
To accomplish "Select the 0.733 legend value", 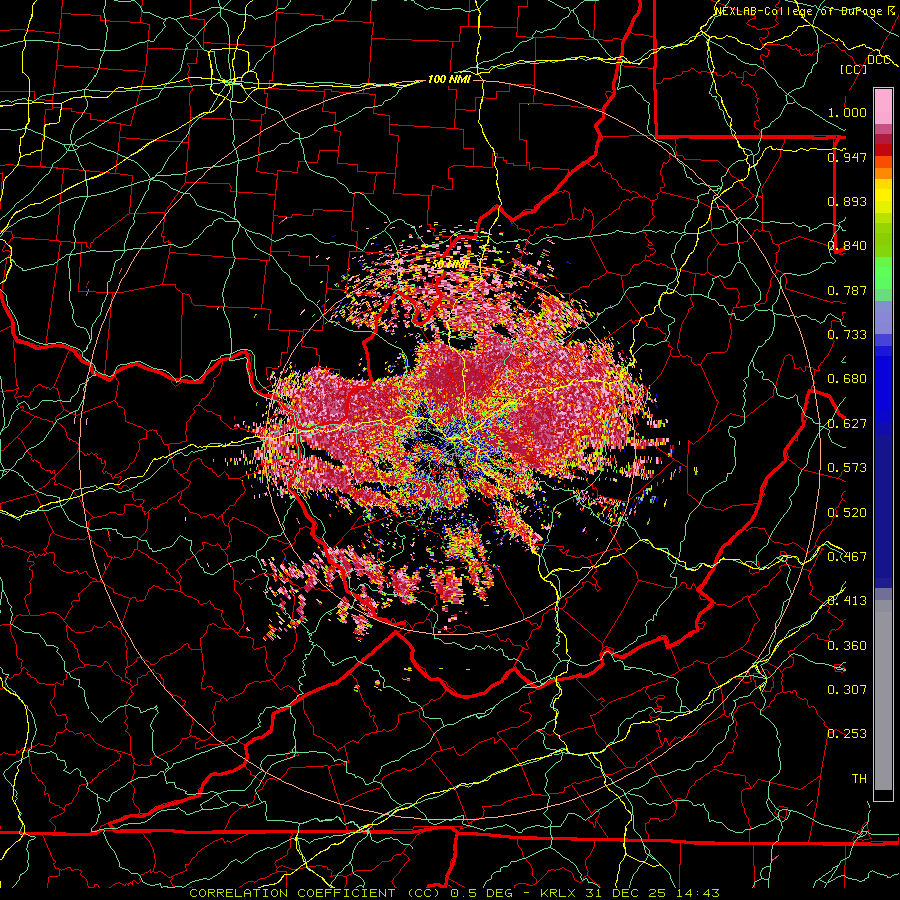I will [847, 335].
